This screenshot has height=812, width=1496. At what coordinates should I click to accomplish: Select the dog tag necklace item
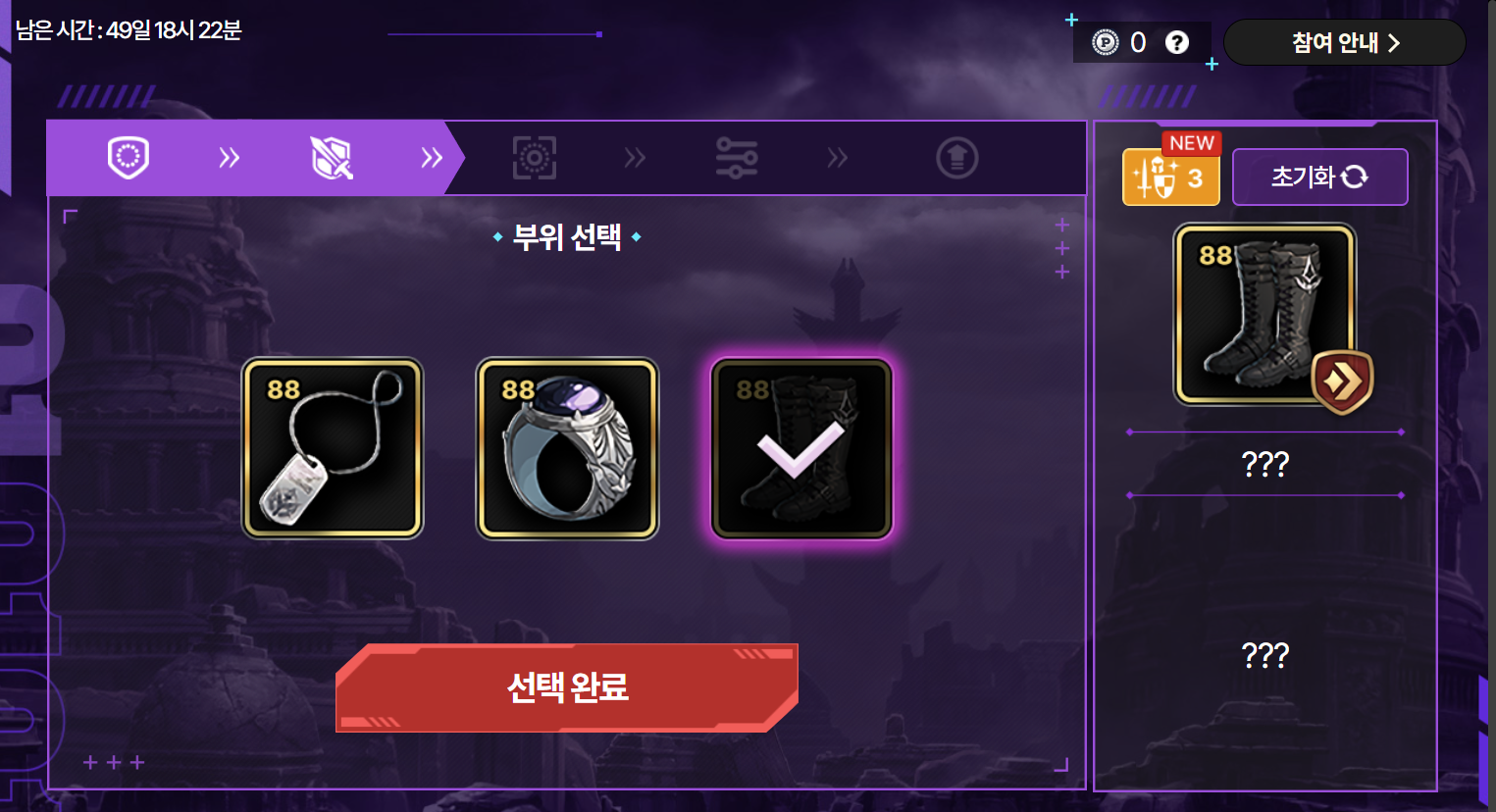click(333, 448)
